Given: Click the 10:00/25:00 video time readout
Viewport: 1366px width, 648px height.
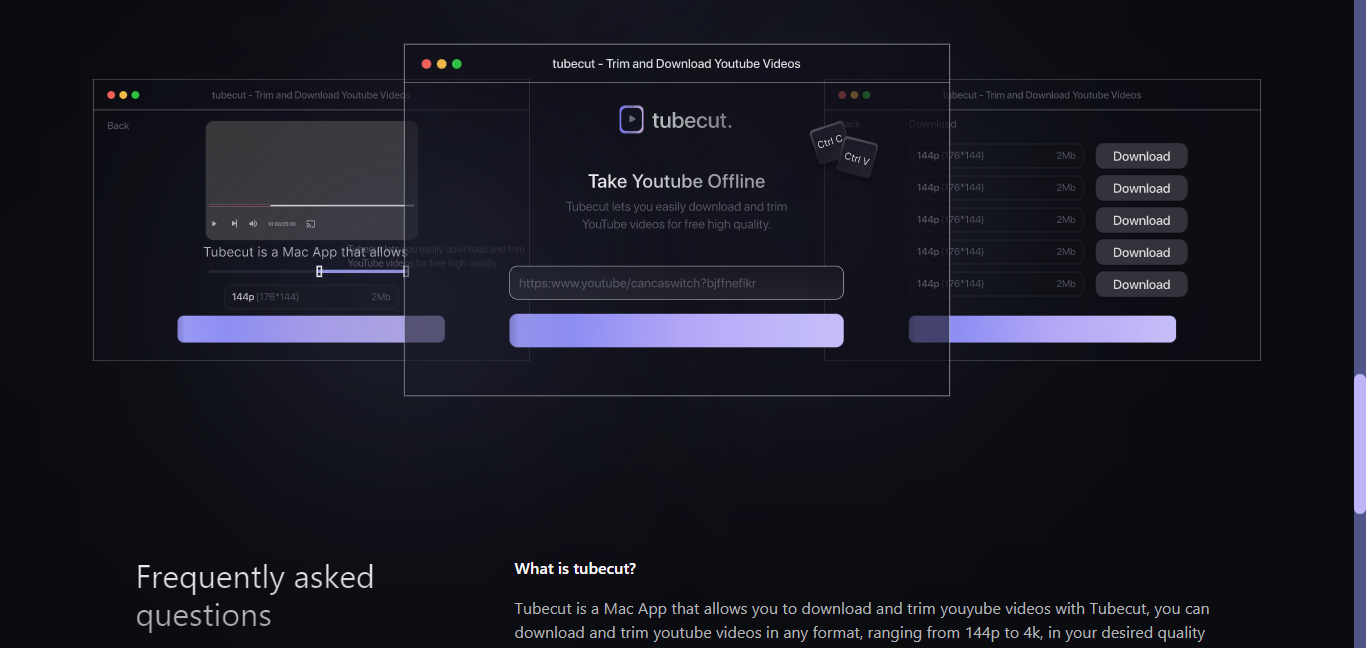Looking at the screenshot, I should [282, 224].
